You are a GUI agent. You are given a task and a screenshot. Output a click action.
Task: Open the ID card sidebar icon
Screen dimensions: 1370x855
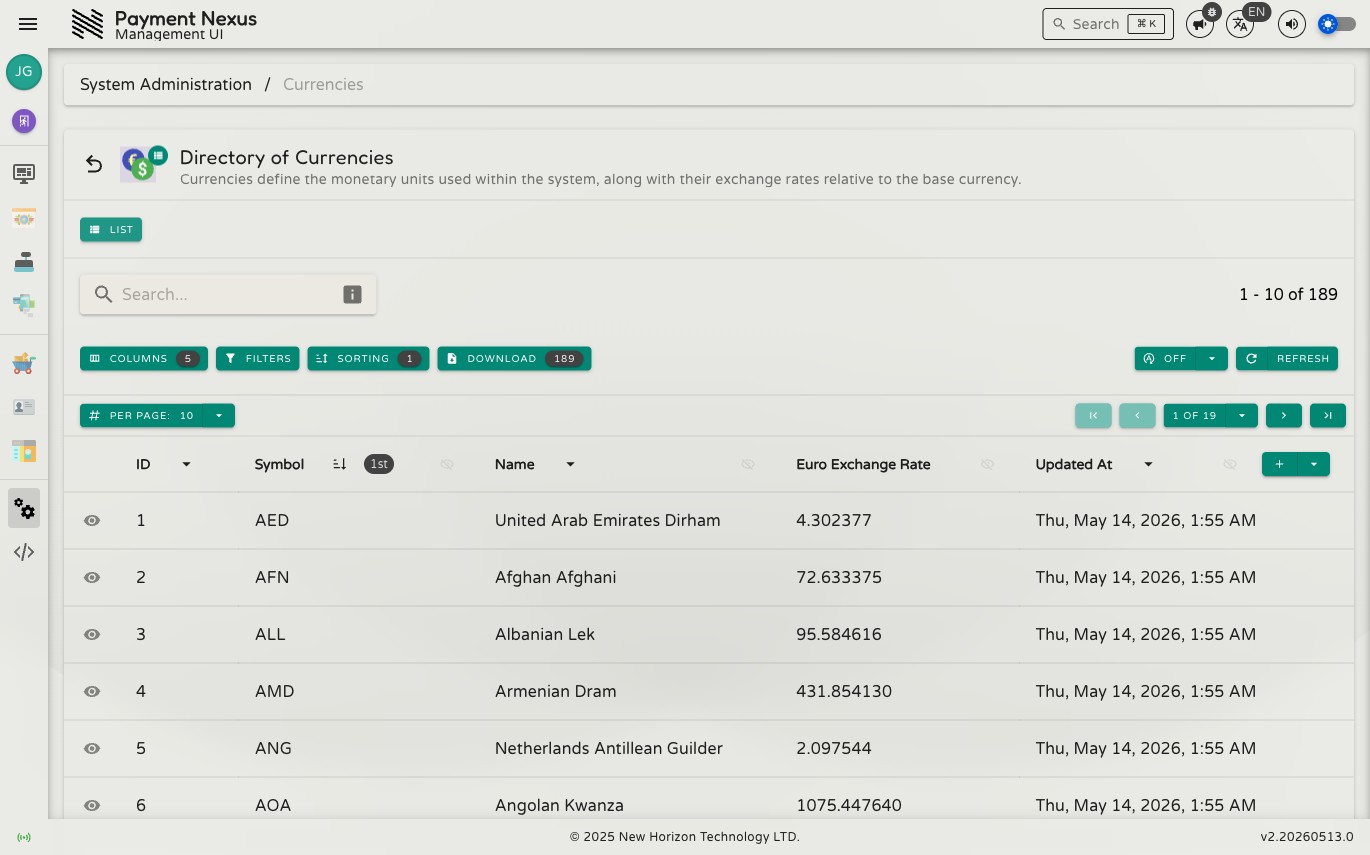point(24,407)
